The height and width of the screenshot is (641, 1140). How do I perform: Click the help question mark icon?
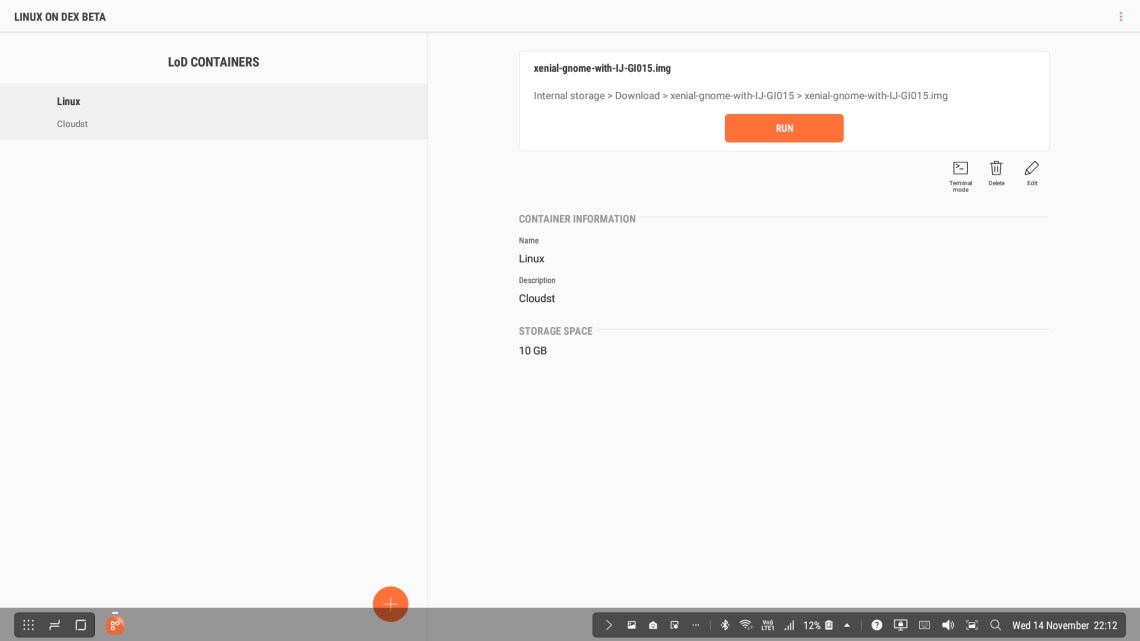[875, 624]
